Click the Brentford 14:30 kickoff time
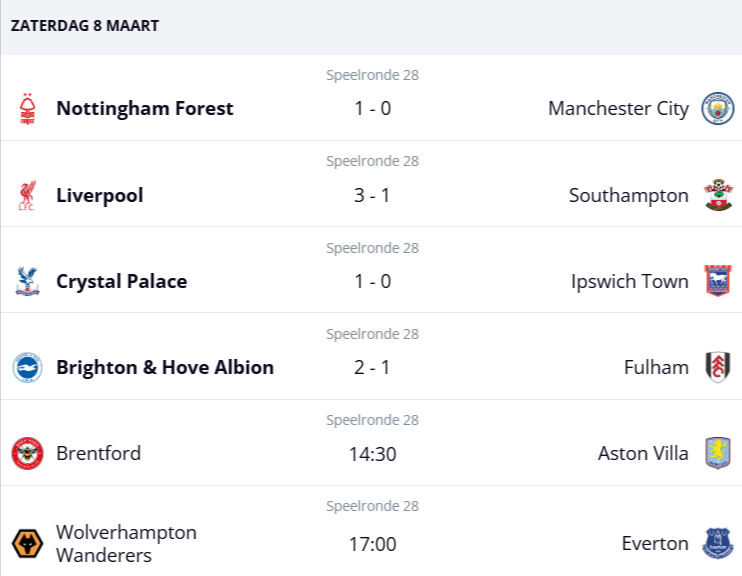742x576 pixels. tap(372, 454)
